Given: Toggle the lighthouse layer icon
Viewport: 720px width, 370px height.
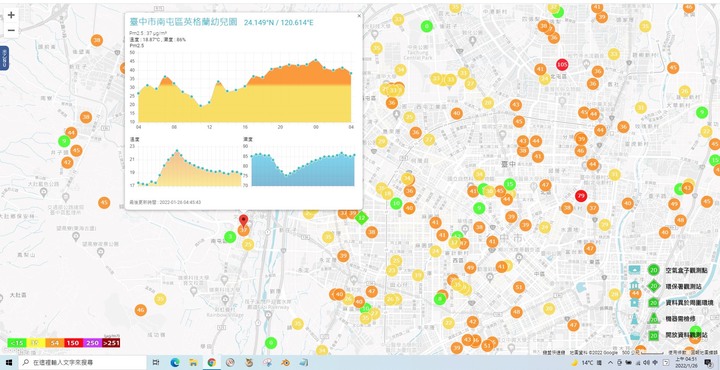Looking at the screenshot, I should point(635,319).
